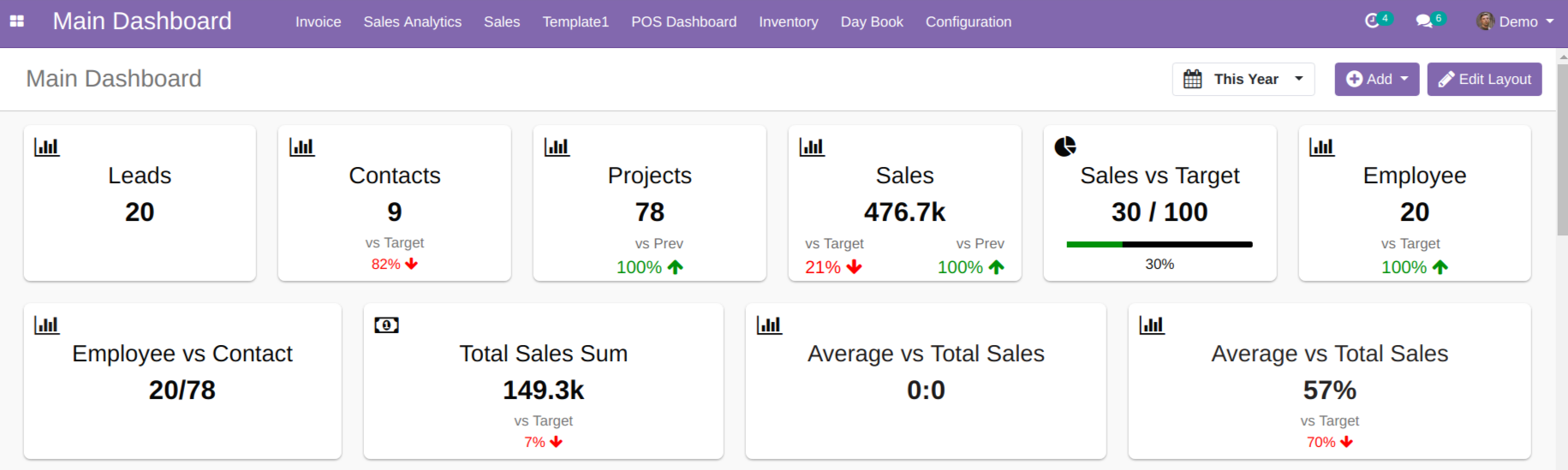Screen dimensions: 1568x470
Task: Open the chat messages icon
Action: (x=1424, y=21)
